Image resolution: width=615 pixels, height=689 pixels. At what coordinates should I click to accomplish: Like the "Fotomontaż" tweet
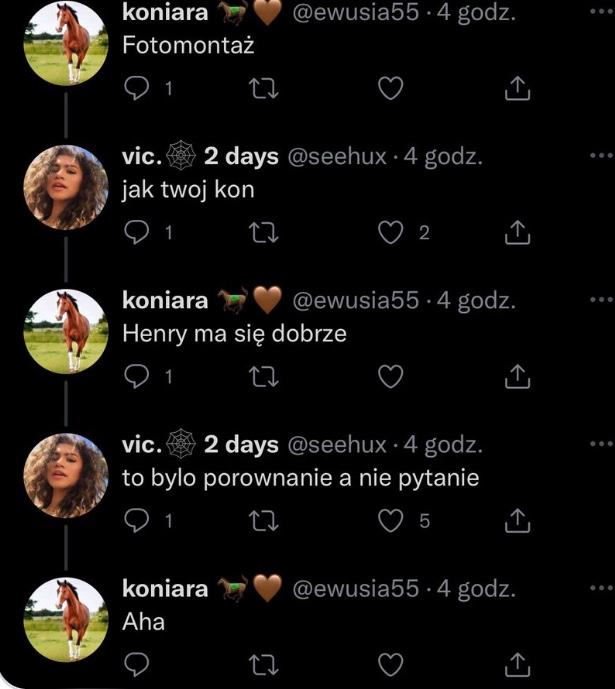(392, 89)
